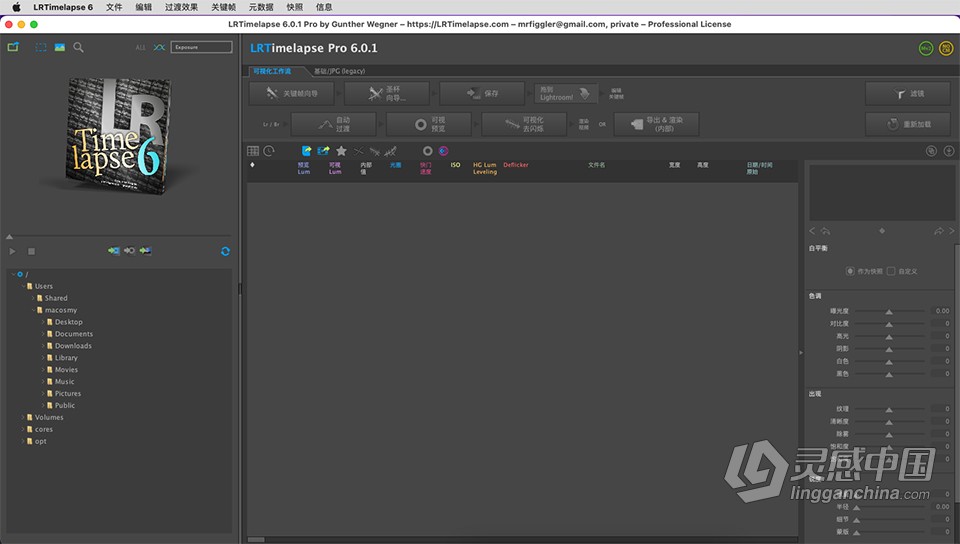
Task: Click the green circular badge icon in header
Action: point(926,48)
